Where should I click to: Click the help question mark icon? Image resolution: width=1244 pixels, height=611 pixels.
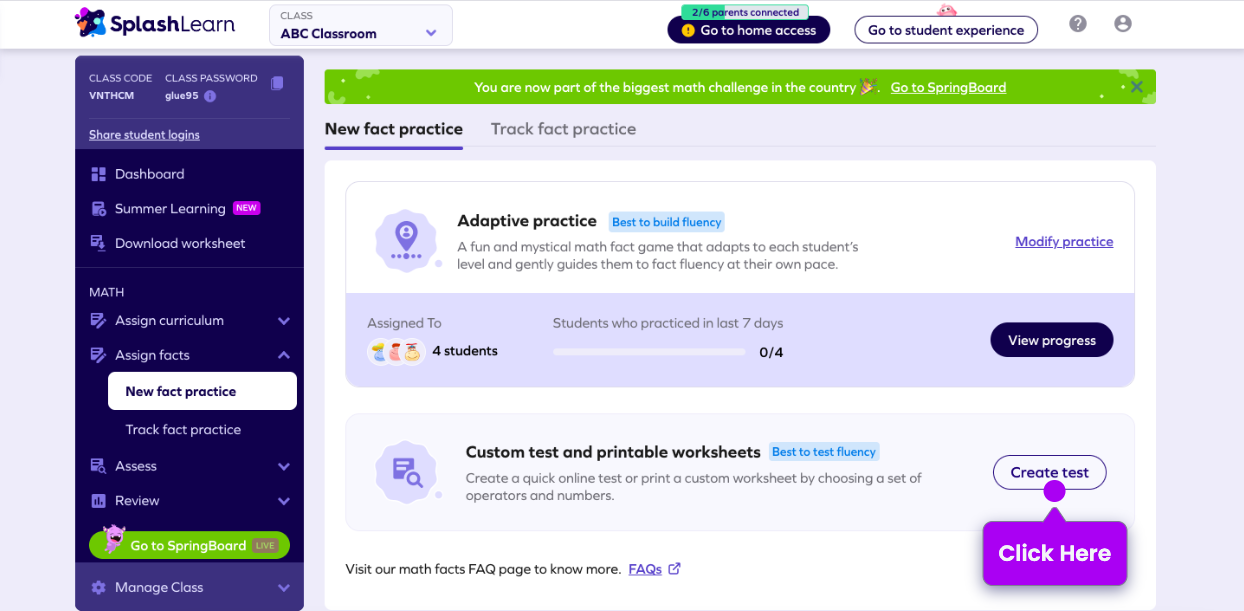pyautogui.click(x=1077, y=24)
